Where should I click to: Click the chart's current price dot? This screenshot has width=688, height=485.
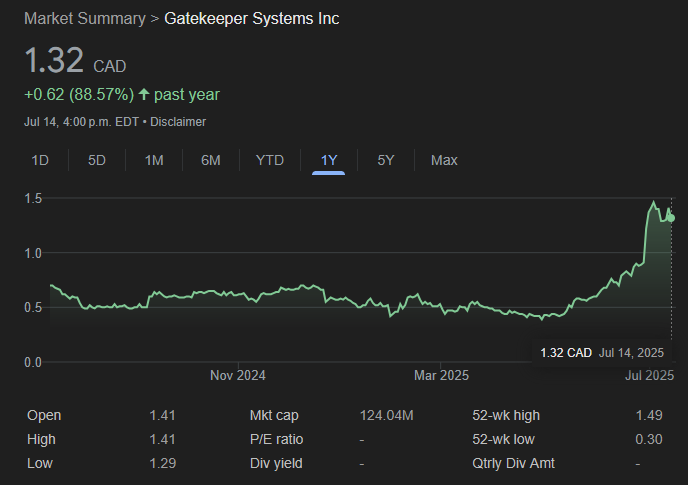(671, 218)
